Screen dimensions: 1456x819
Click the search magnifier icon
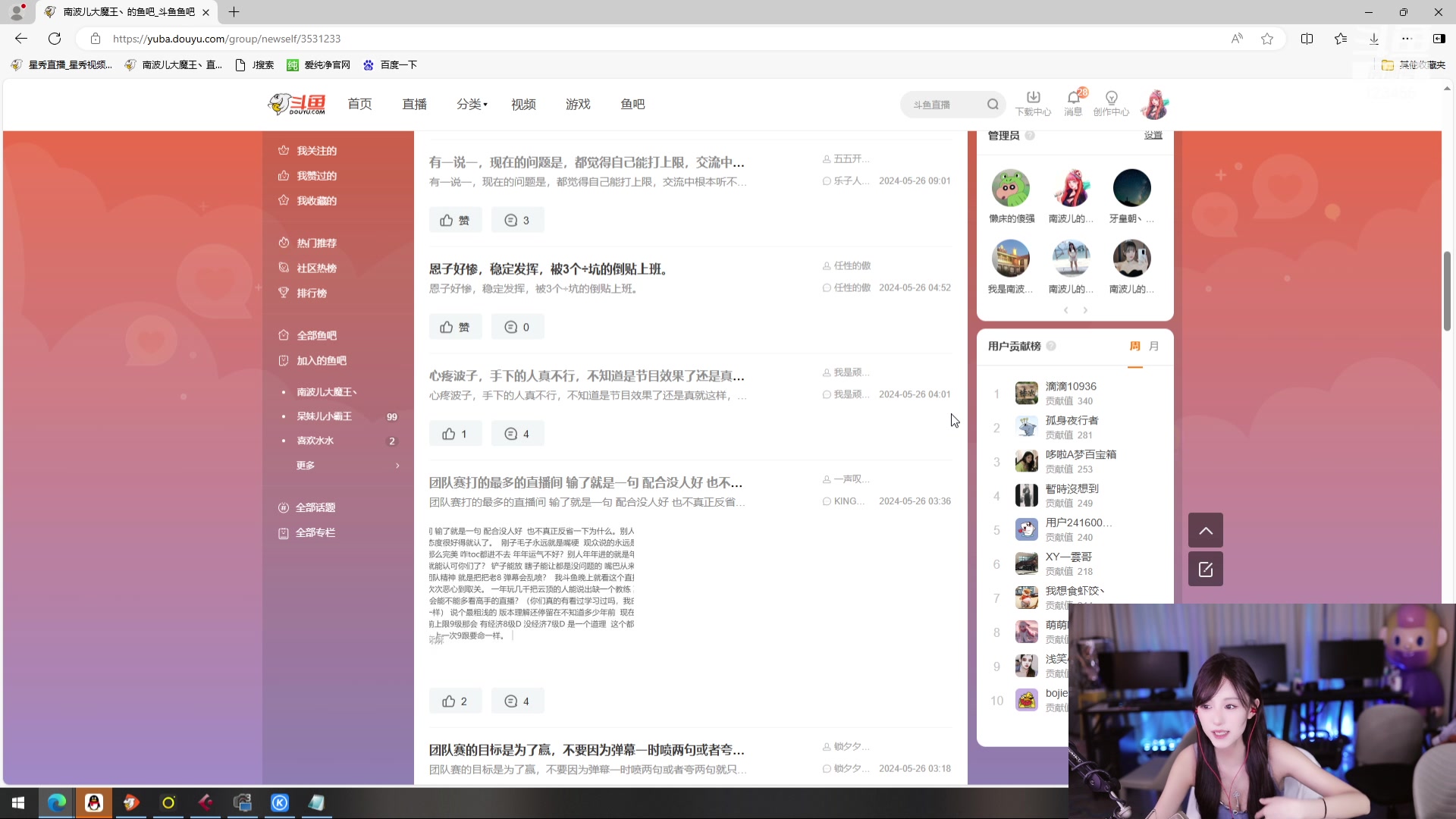(x=993, y=104)
